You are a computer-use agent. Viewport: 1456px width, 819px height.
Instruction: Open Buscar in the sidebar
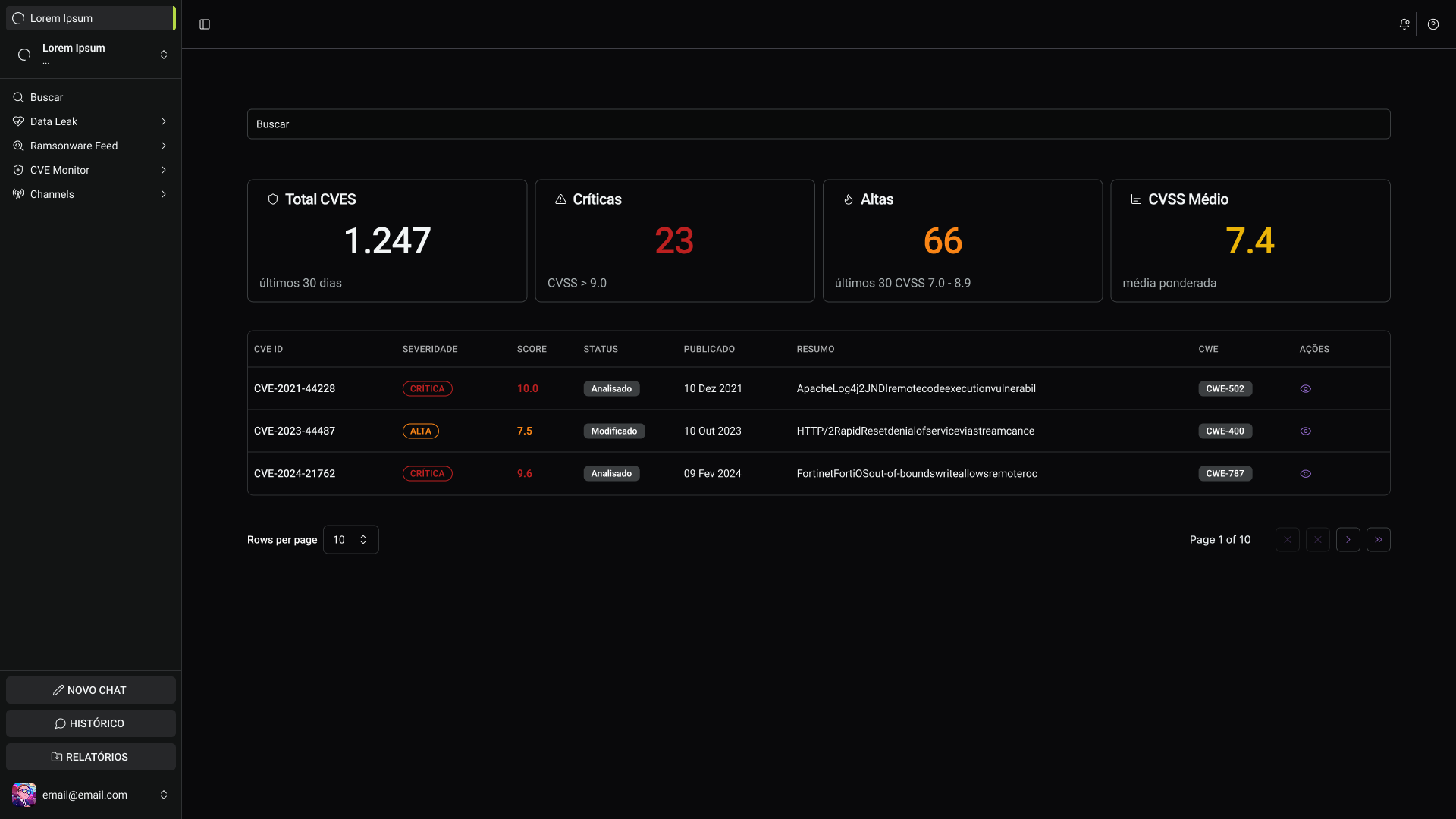[x=91, y=97]
